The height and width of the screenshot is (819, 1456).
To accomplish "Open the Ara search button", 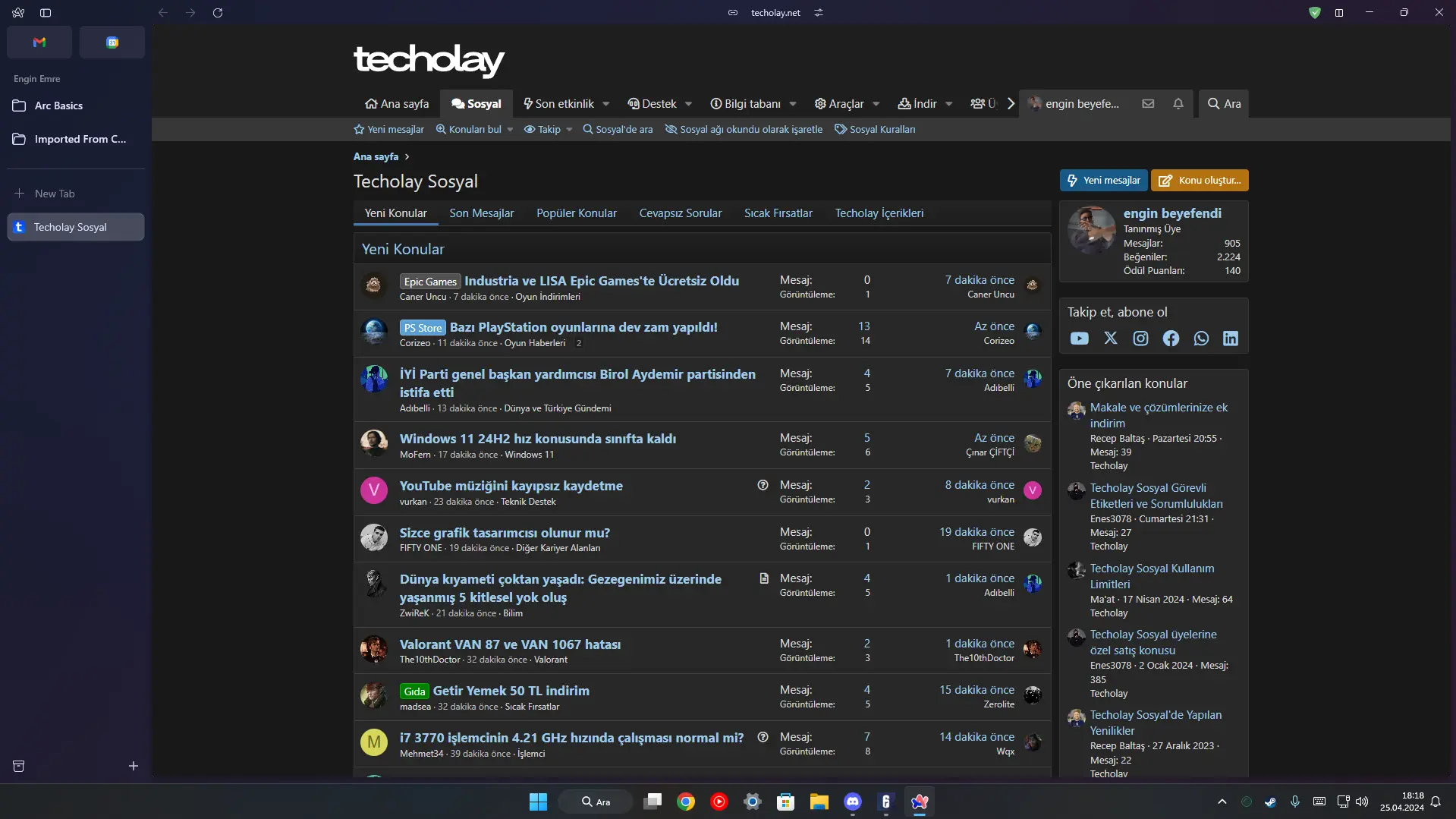I will coord(1224,104).
